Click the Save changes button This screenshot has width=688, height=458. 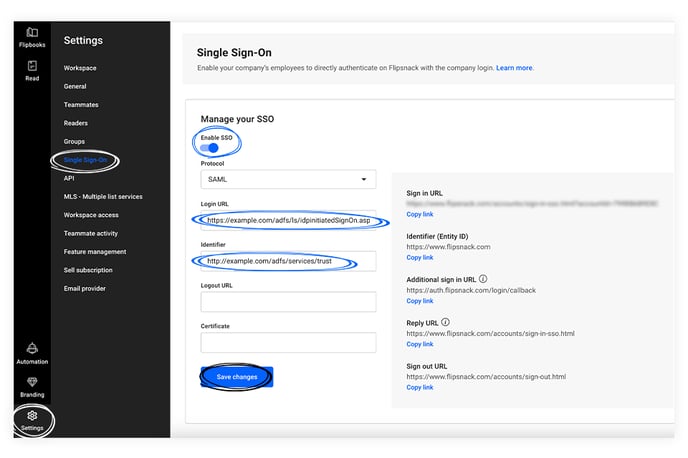pos(237,377)
